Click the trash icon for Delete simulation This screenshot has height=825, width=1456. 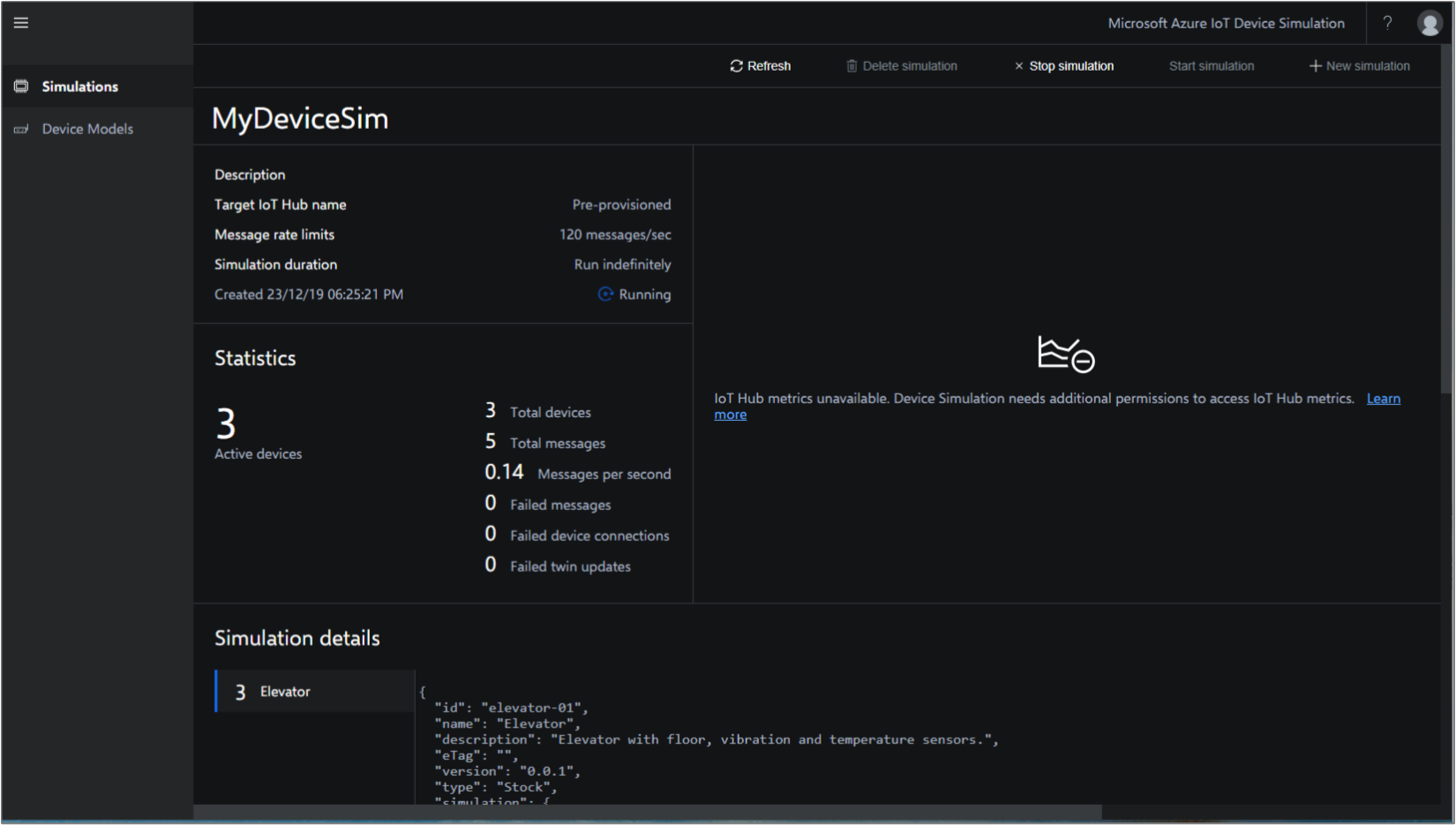(851, 65)
